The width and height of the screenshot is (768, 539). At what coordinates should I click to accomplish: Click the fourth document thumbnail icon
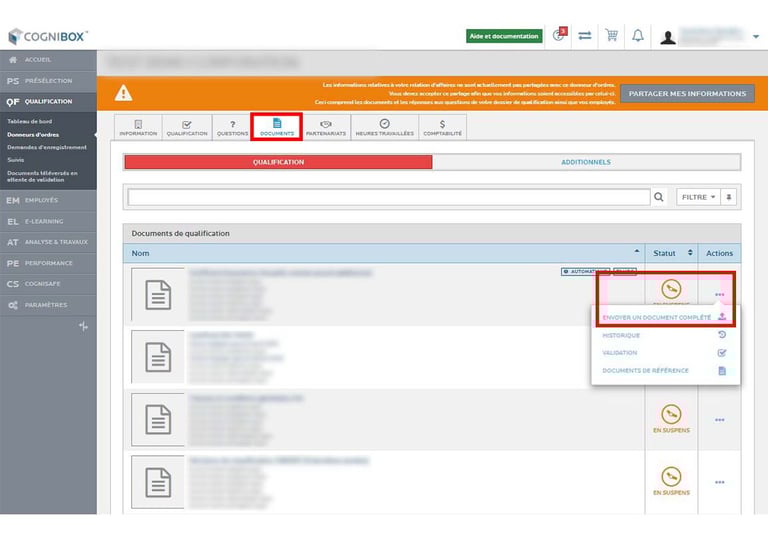pos(158,482)
